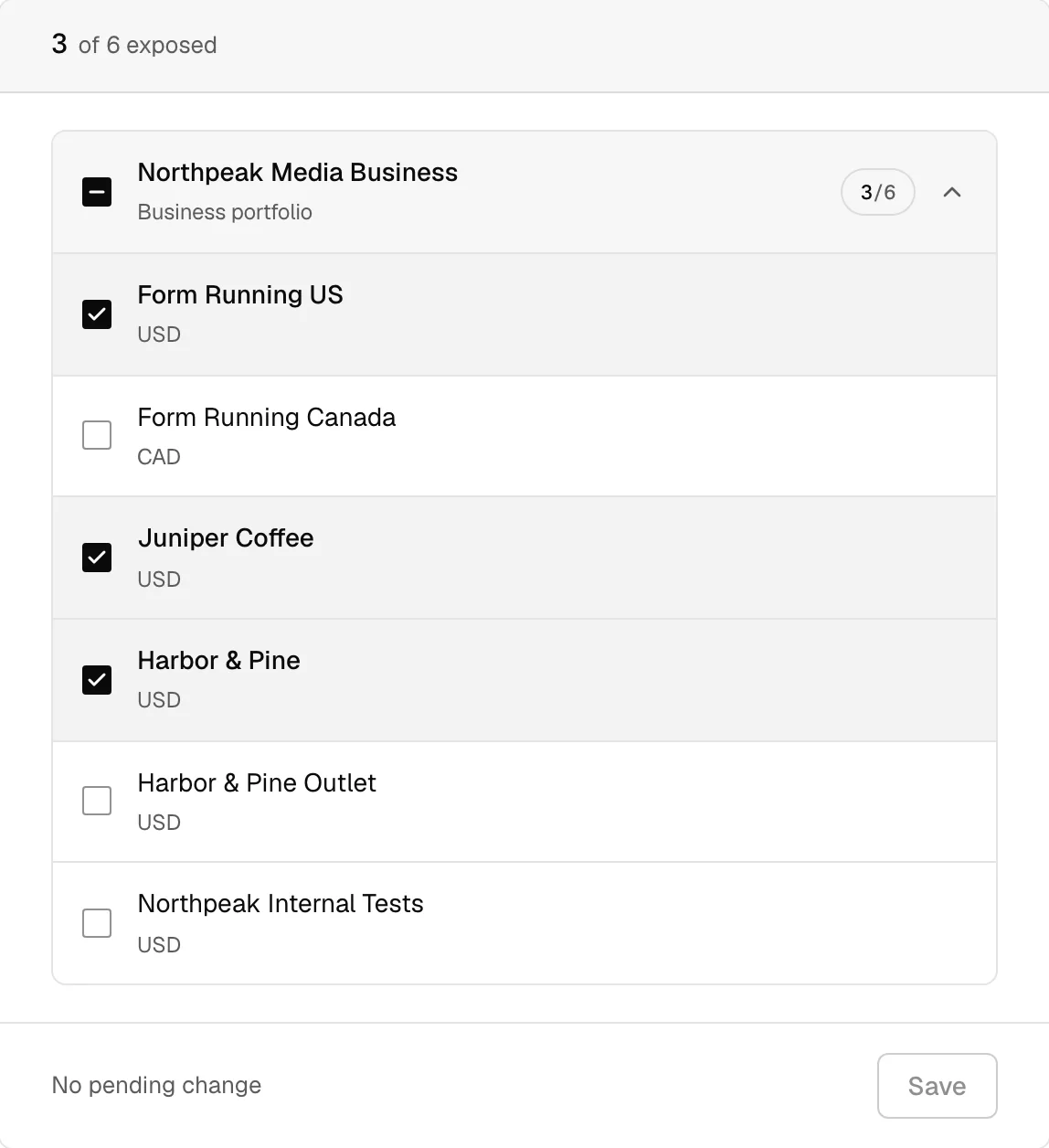Screen dimensions: 1049x1148
Task: Uncheck the Harbor & Pine USD checkbox
Action: tap(97, 680)
